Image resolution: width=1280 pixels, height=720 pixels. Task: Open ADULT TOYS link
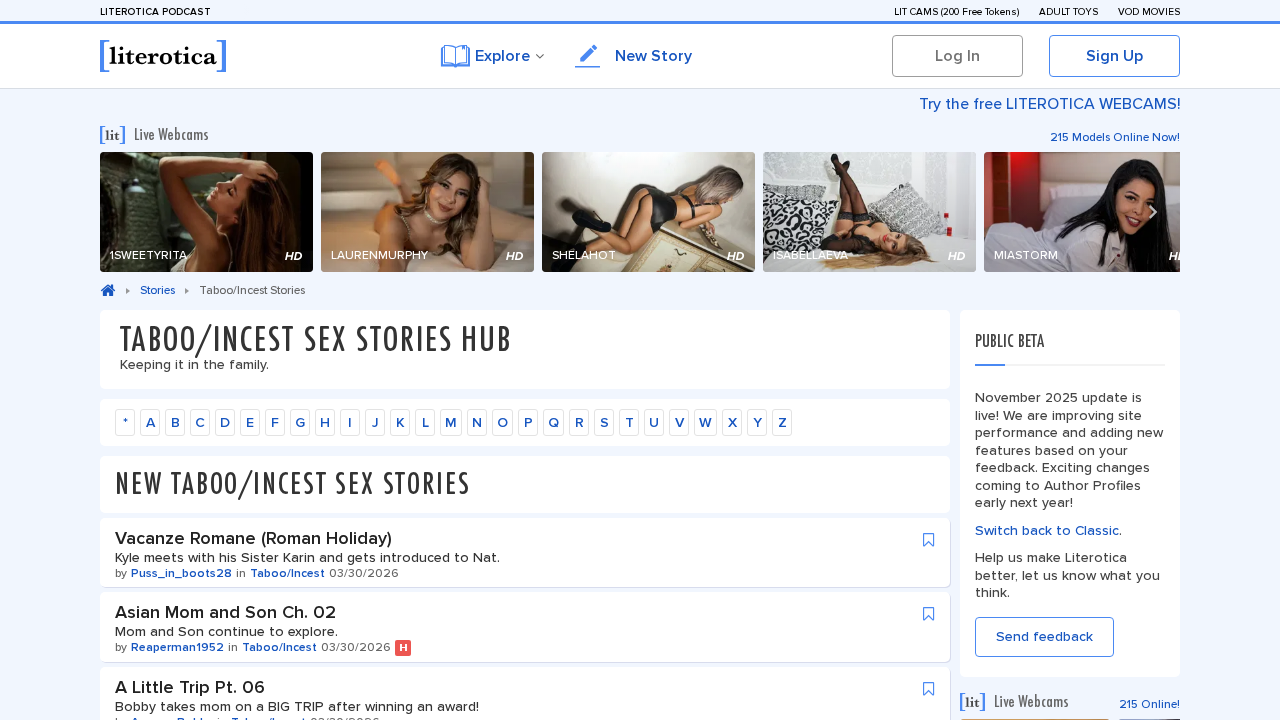(x=1068, y=12)
